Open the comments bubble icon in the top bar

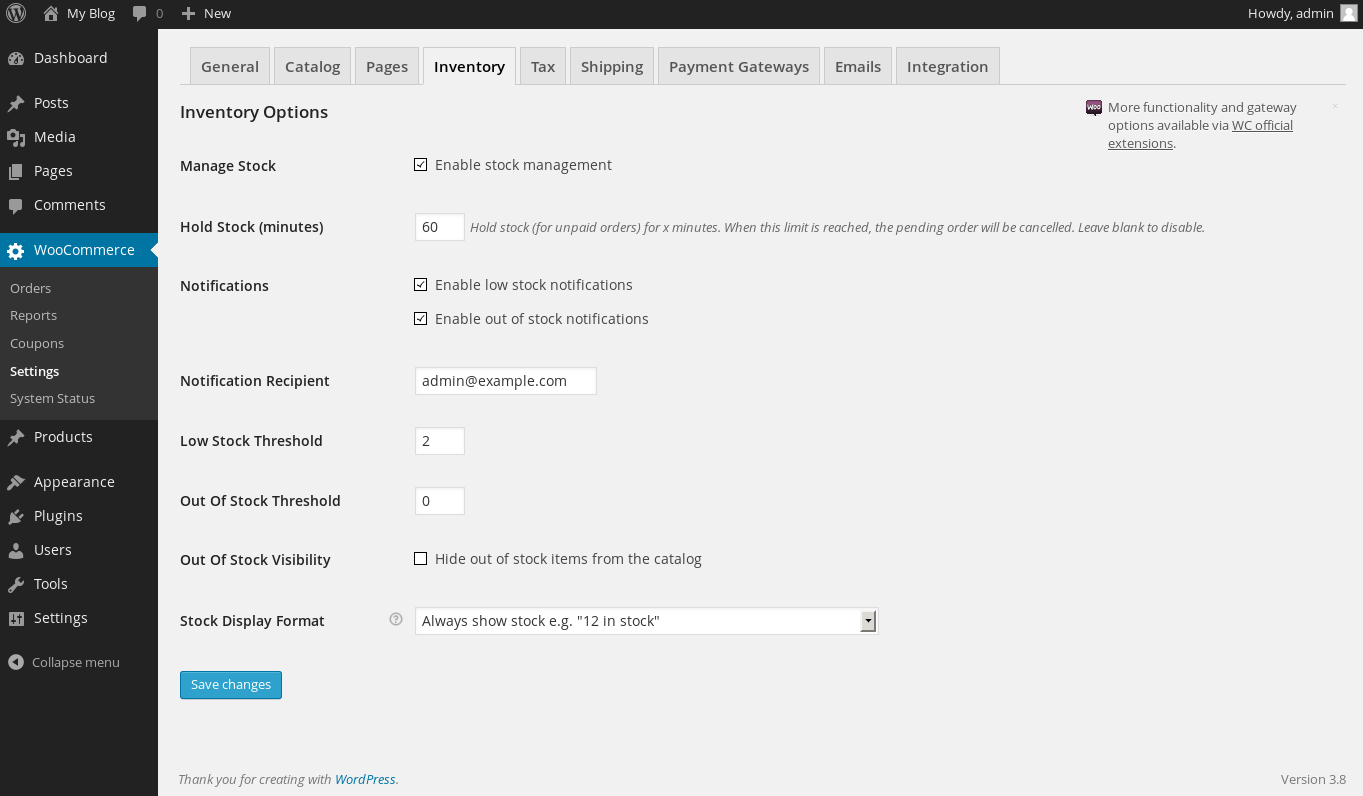140,13
